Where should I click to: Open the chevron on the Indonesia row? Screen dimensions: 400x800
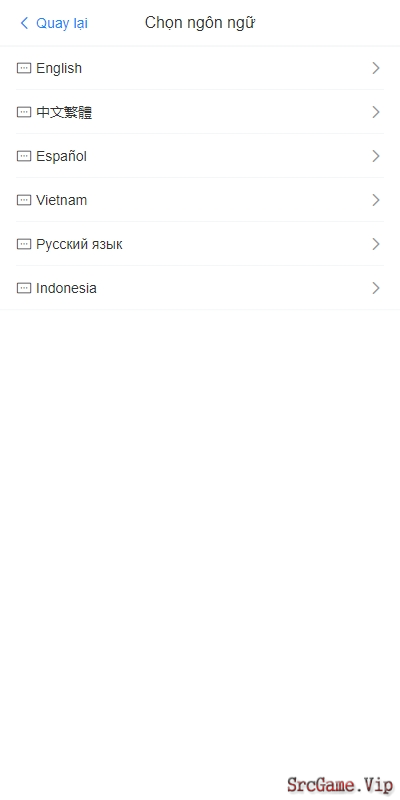tap(376, 288)
